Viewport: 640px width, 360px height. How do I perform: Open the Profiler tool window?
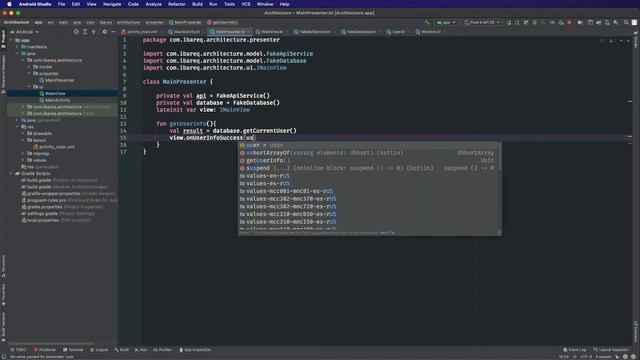[x=162, y=350]
